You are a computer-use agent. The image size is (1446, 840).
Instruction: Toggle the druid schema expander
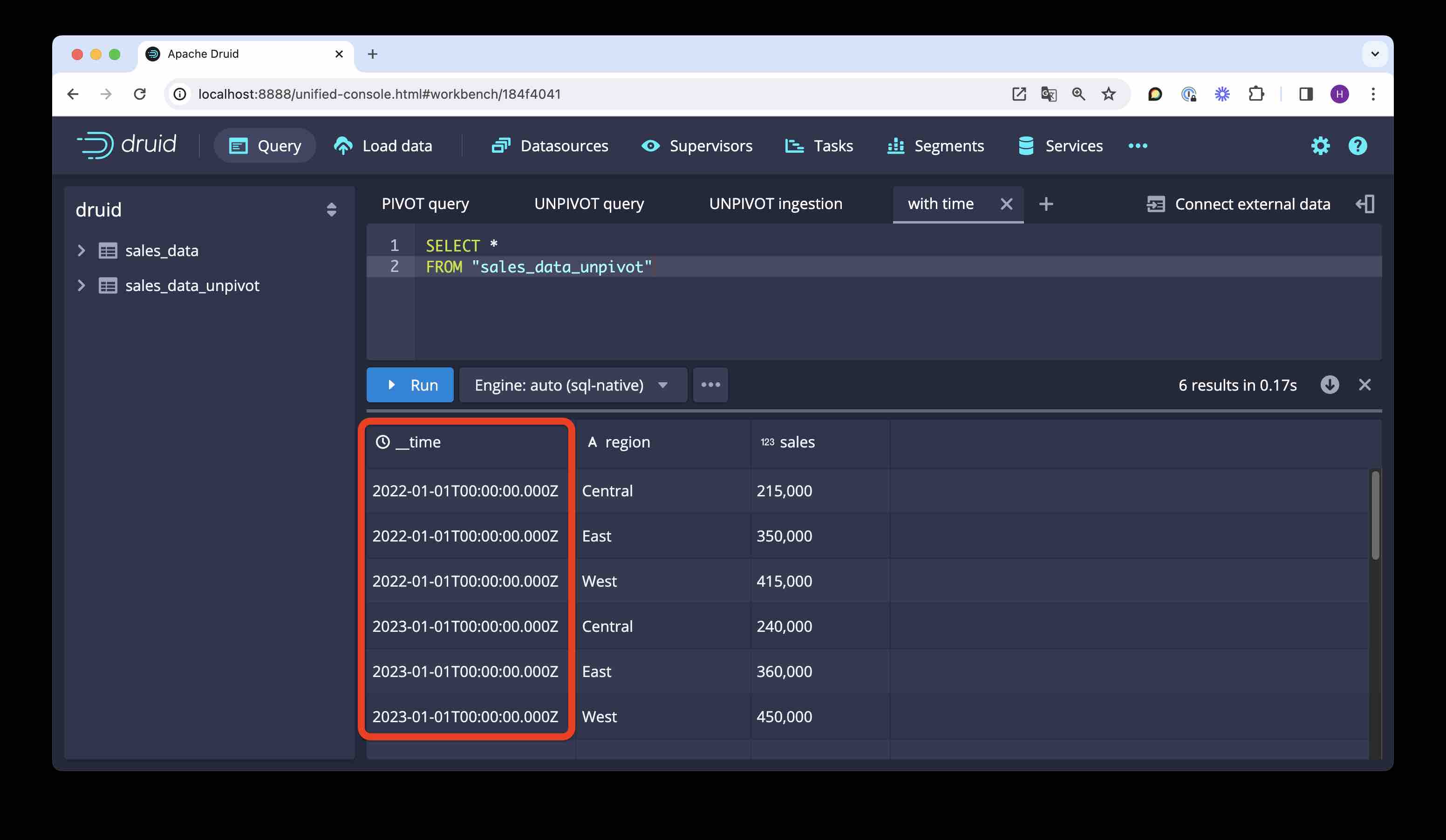[x=331, y=209]
